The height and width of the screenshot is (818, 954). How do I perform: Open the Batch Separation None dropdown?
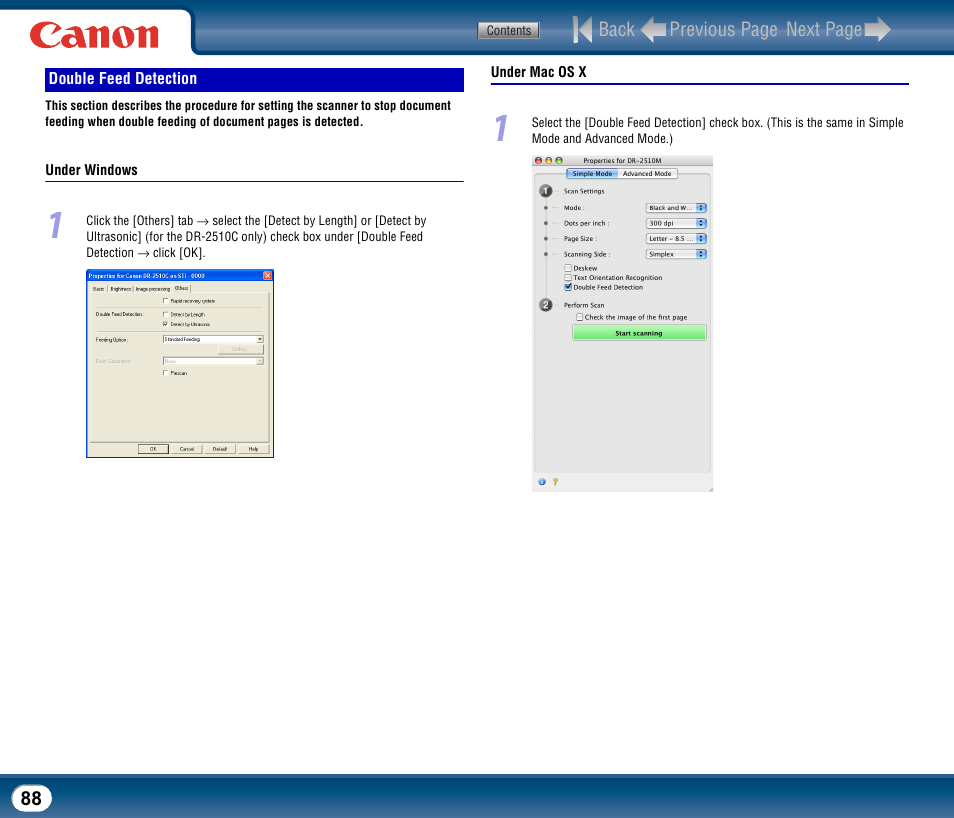[x=213, y=361]
